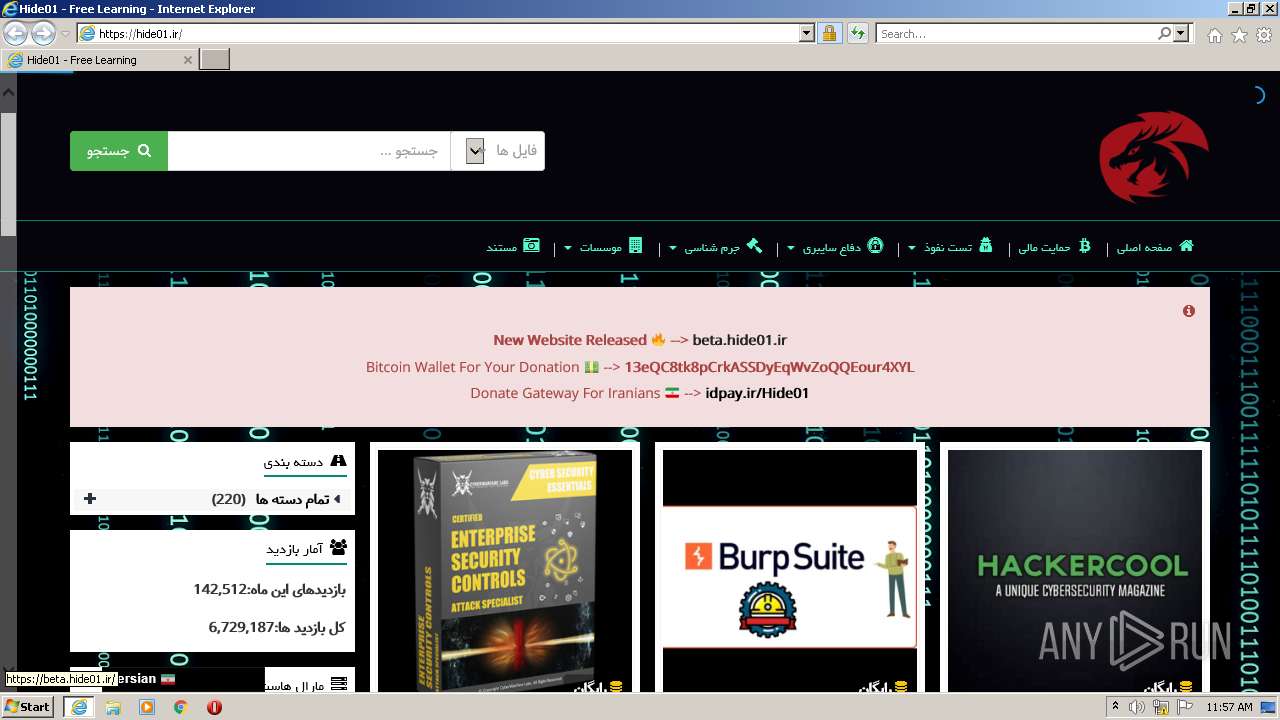Screen dimensions: 1280x720
Task: Open the file explorer folder taskbar icon
Action: pyautogui.click(x=113, y=707)
